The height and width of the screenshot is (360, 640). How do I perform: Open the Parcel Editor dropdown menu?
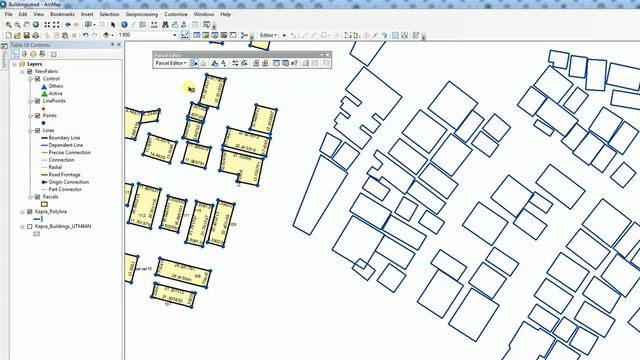pyautogui.click(x=171, y=63)
